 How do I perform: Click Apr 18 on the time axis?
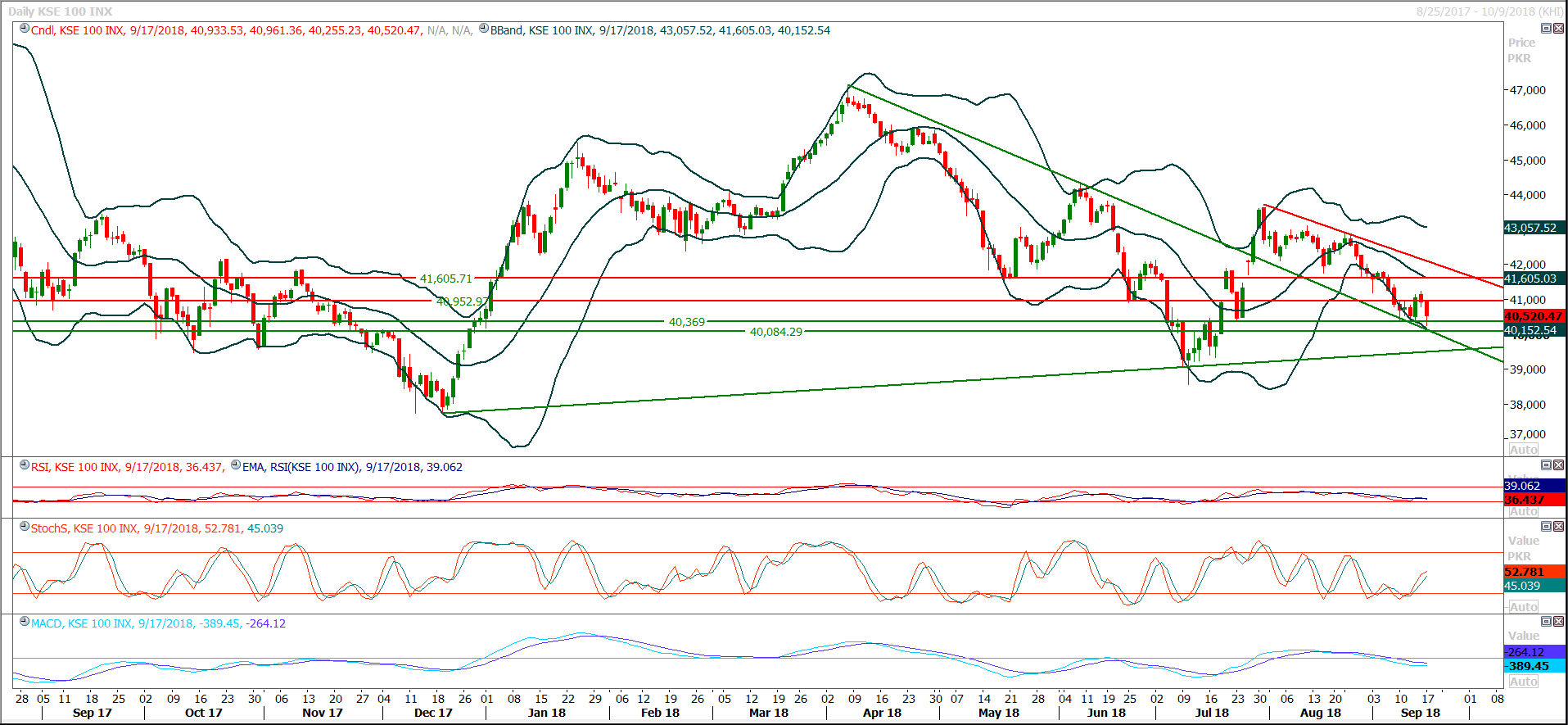click(x=882, y=713)
